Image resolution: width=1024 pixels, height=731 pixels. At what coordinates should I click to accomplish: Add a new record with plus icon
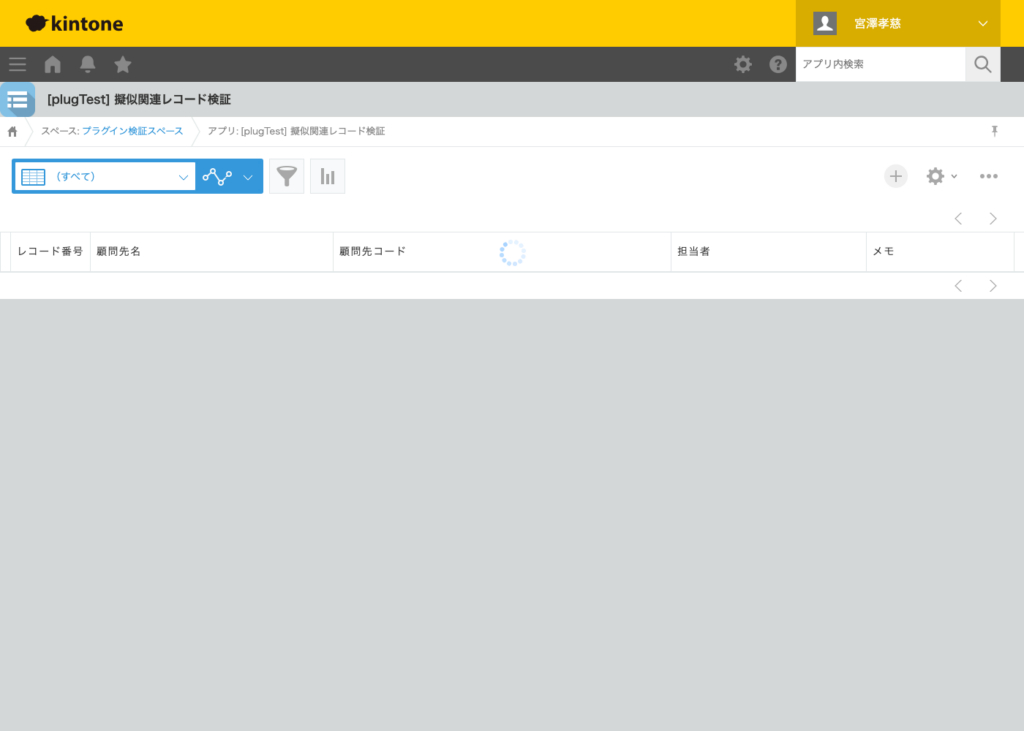[896, 176]
